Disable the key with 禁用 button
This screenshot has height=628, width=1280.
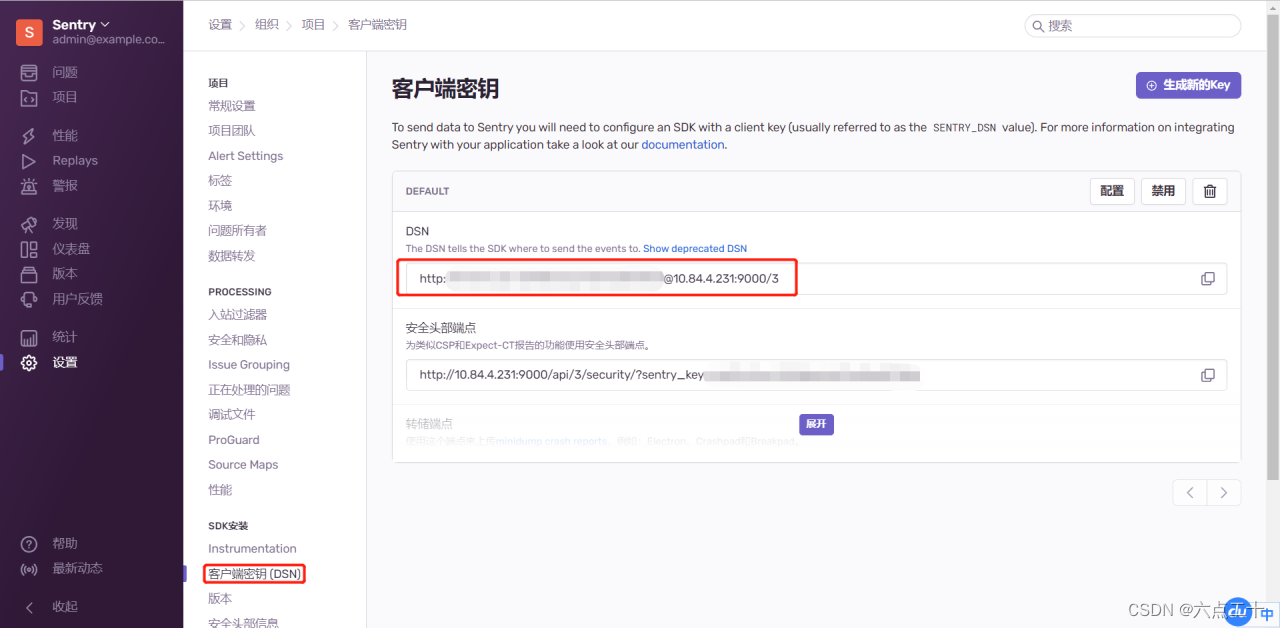1163,191
